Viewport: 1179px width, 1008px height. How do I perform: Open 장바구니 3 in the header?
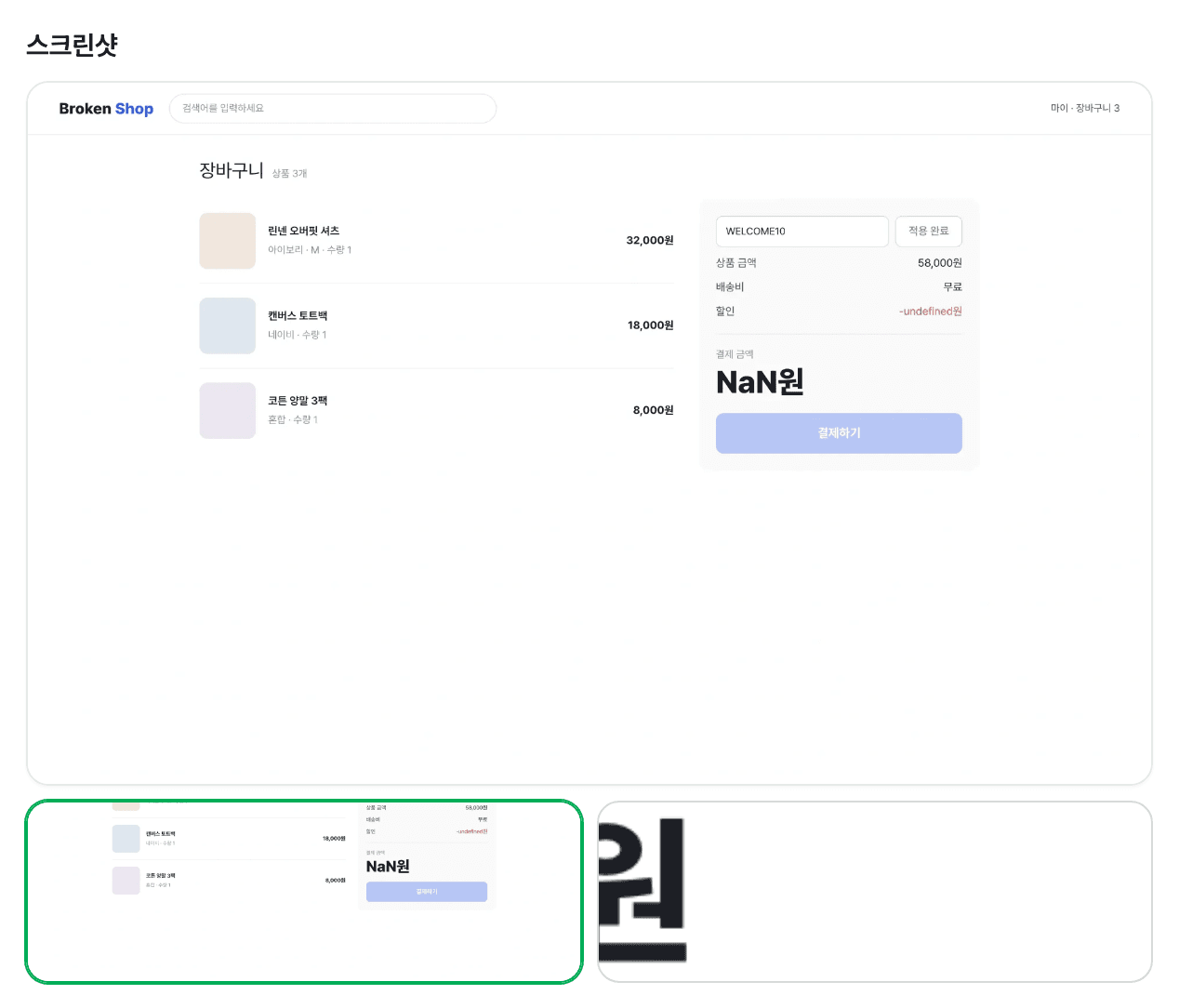[1098, 109]
